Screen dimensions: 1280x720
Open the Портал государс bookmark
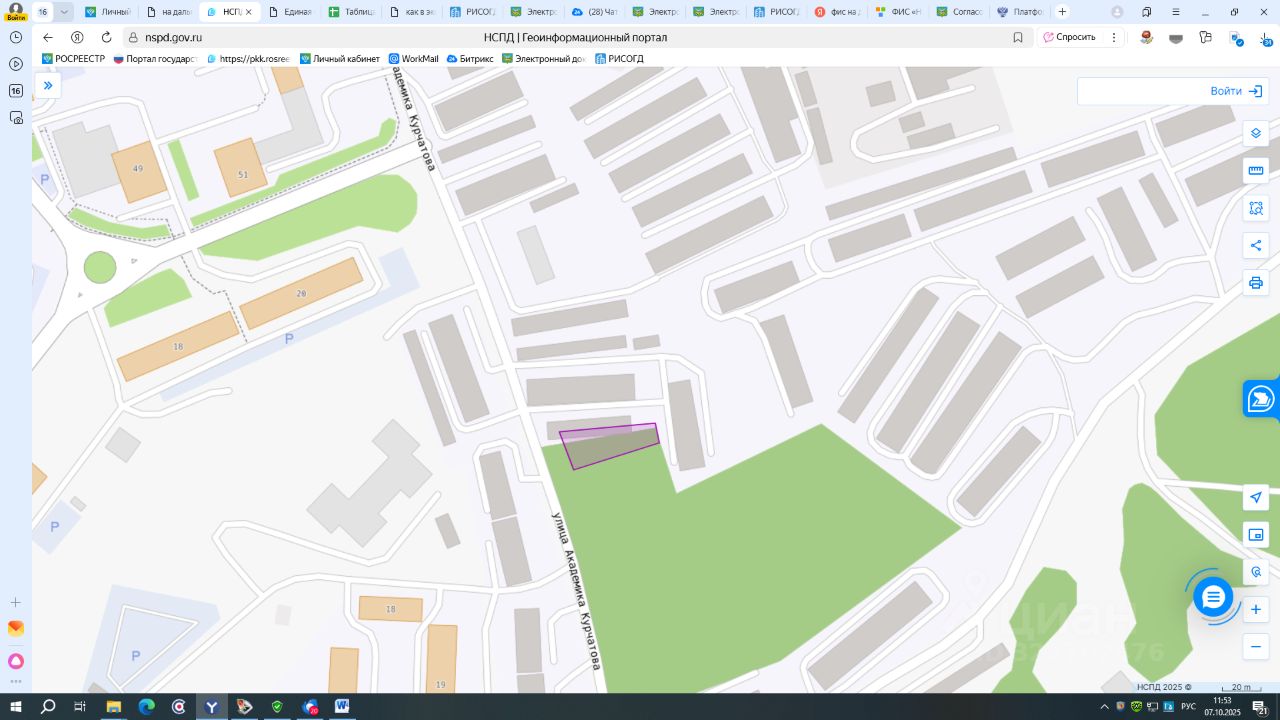pyautogui.click(x=155, y=59)
